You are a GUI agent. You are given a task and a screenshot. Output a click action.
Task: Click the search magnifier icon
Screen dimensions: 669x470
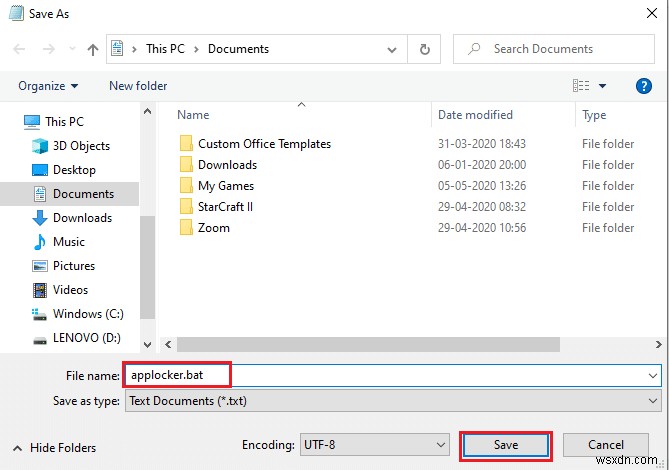pos(474,49)
